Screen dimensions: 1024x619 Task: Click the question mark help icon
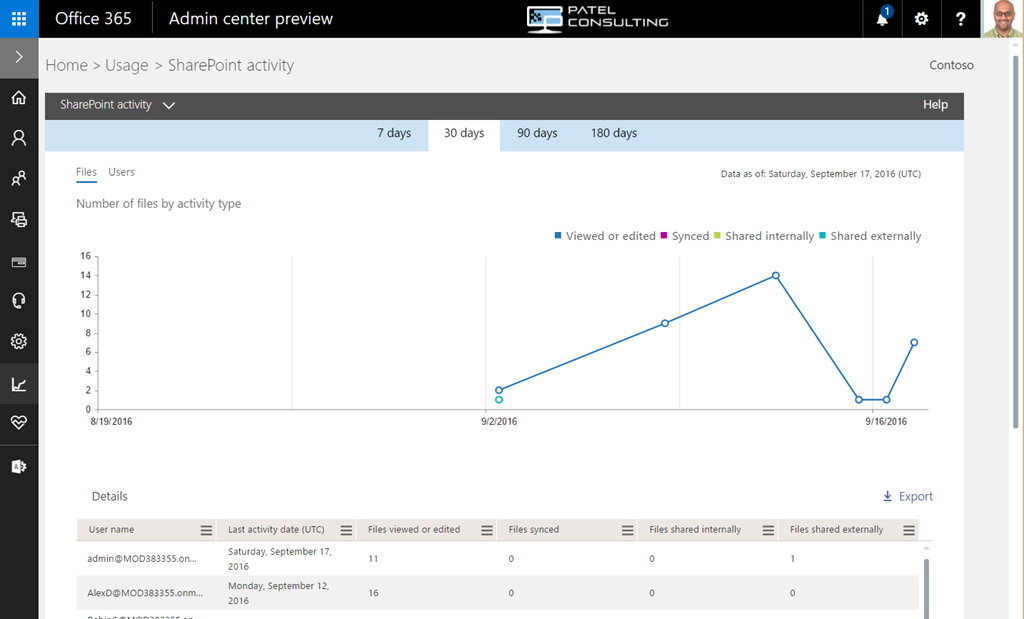click(x=960, y=19)
